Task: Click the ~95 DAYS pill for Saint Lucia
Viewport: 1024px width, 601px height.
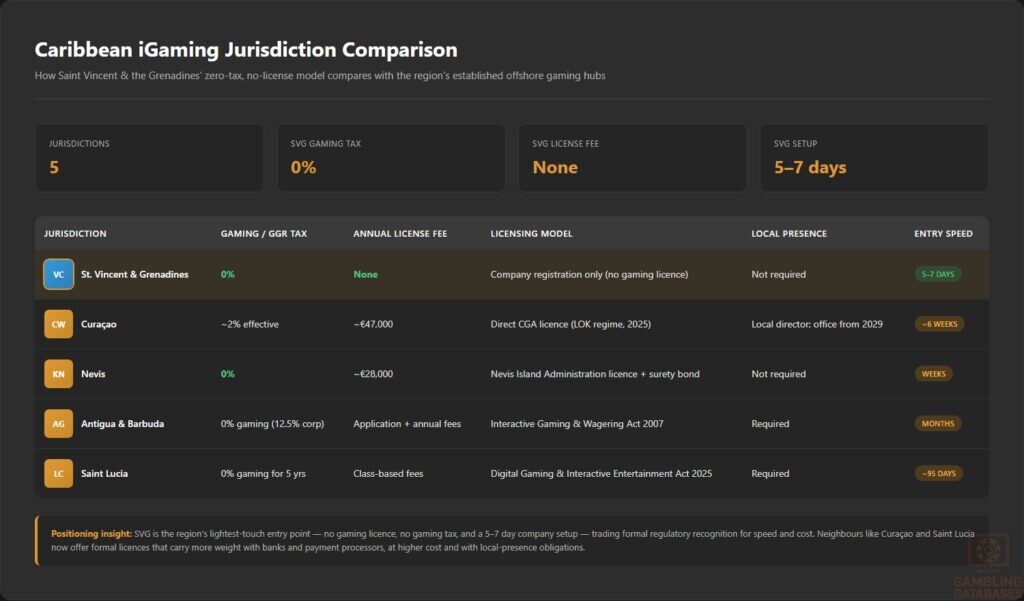Action: [938, 474]
